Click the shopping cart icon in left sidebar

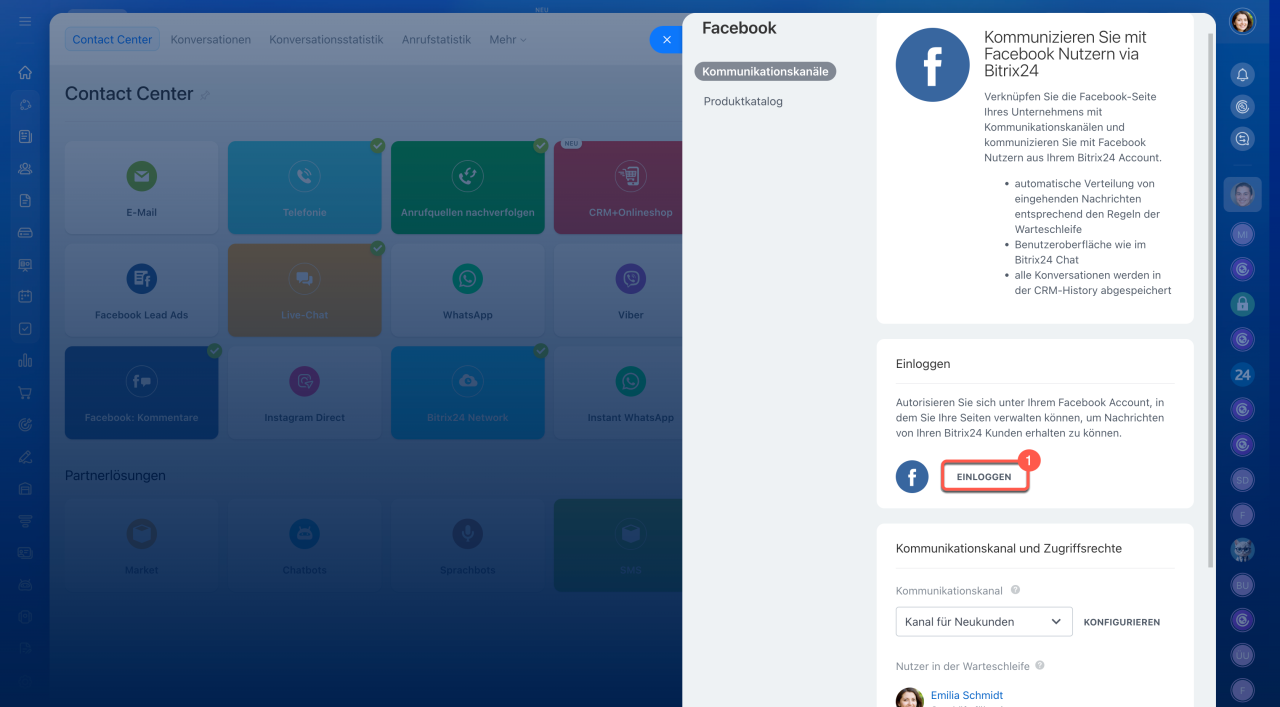[x=25, y=392]
